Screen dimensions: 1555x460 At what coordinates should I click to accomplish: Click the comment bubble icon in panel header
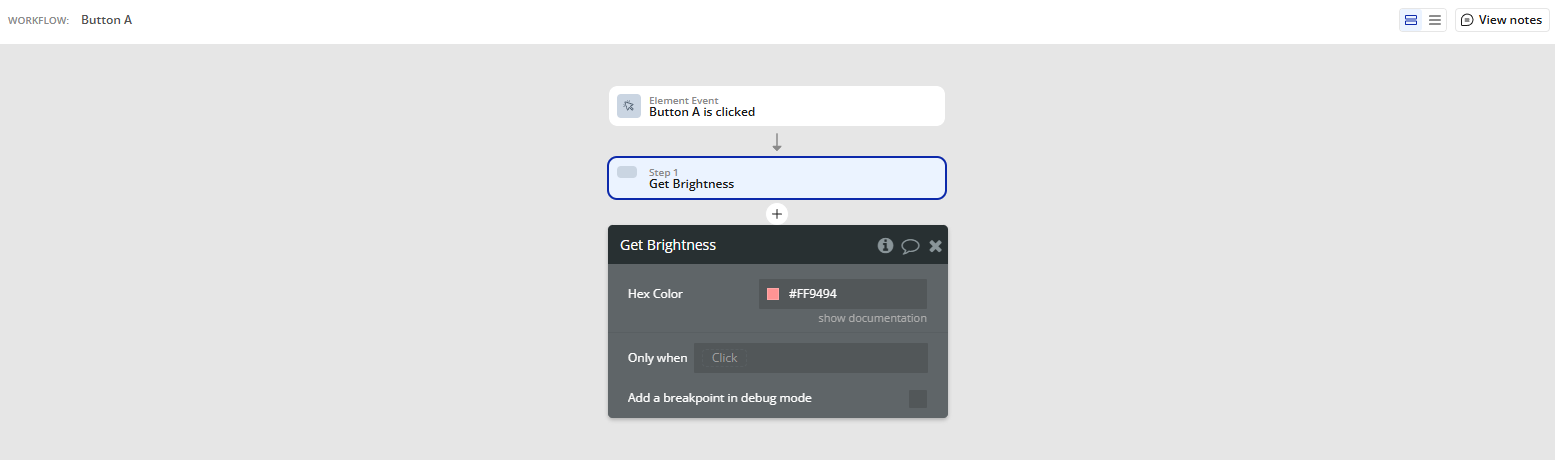pyautogui.click(x=910, y=246)
